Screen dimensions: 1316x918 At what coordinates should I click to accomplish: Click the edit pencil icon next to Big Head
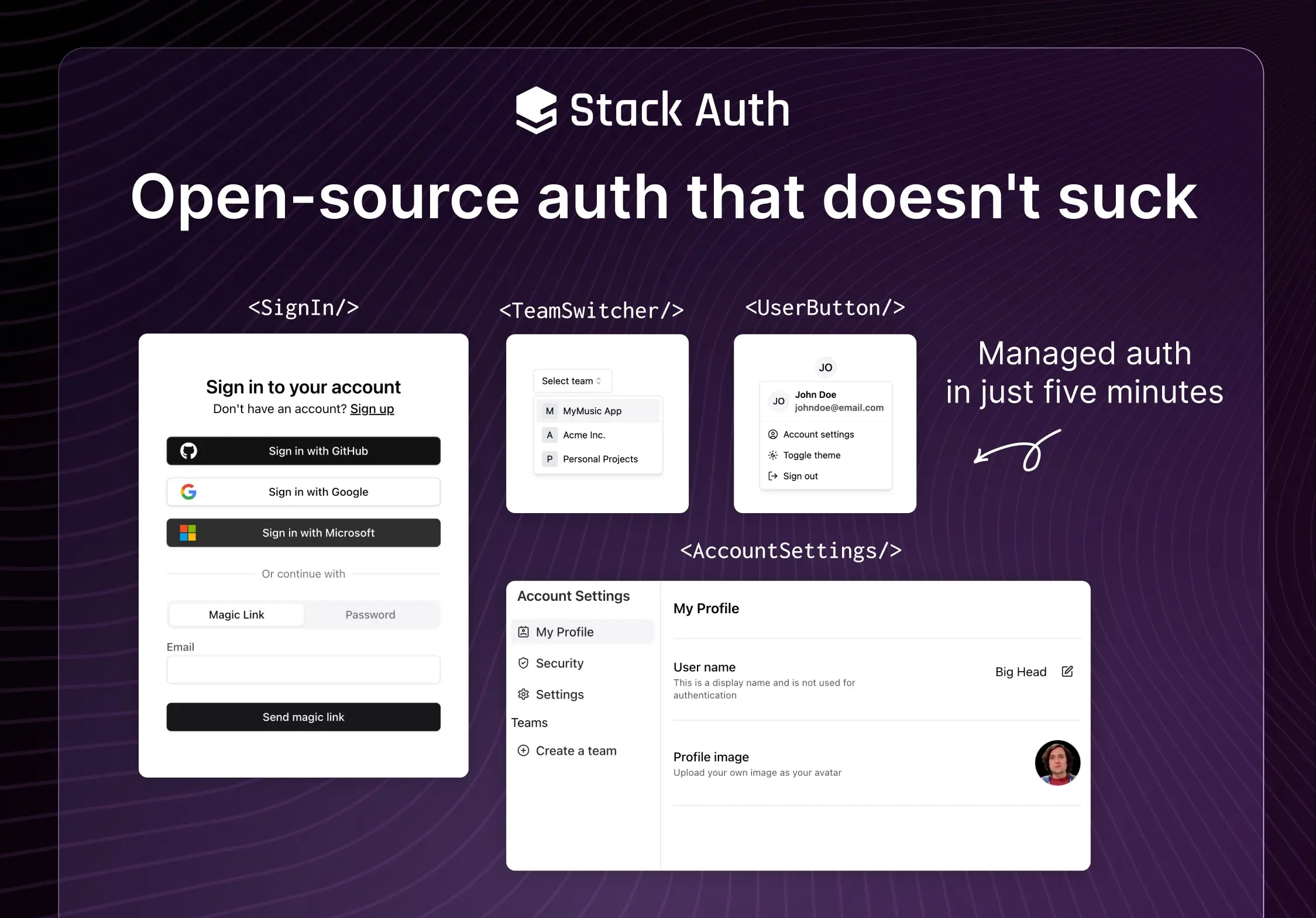click(1067, 672)
